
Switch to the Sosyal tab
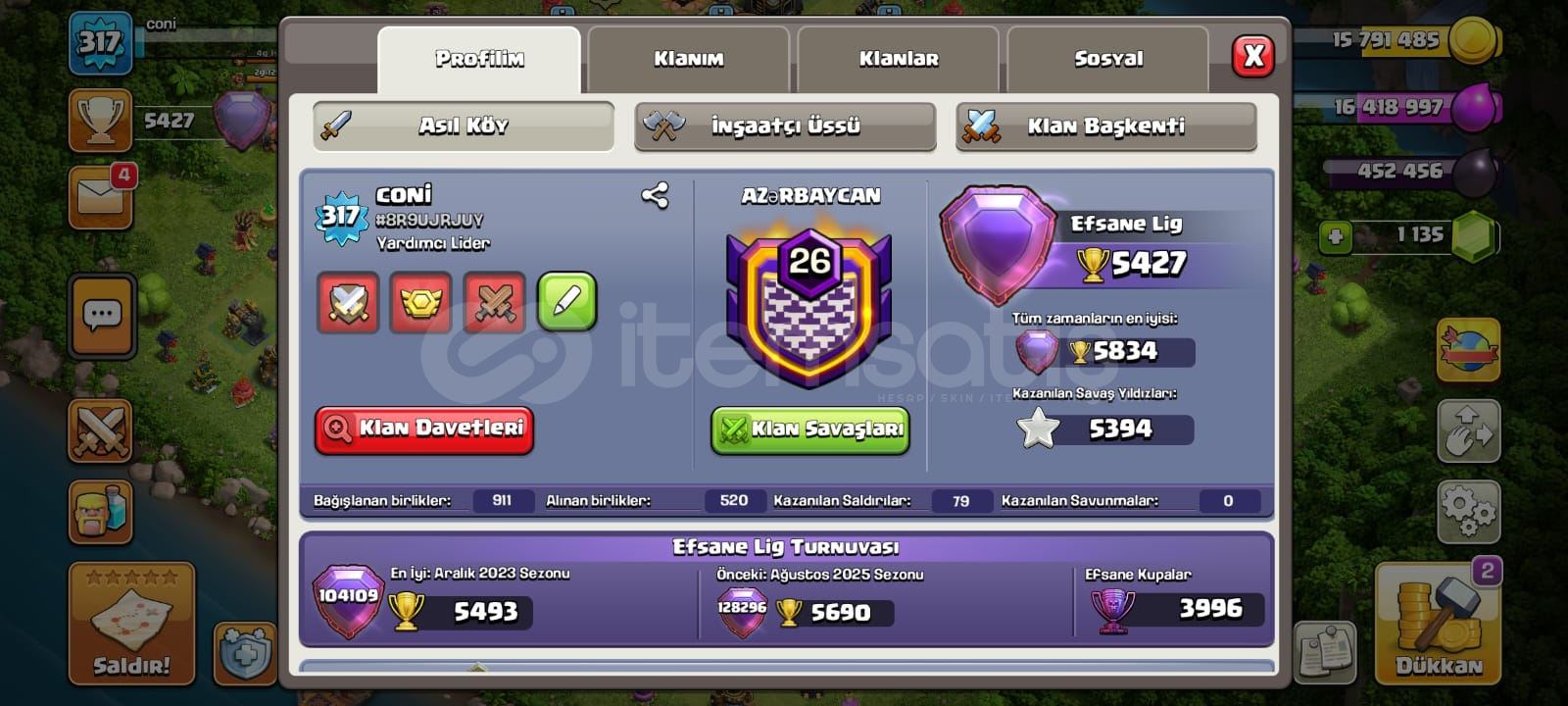[x=1107, y=59]
